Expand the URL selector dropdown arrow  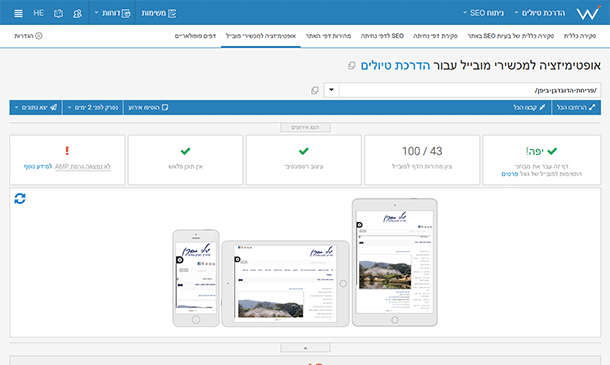[331, 90]
